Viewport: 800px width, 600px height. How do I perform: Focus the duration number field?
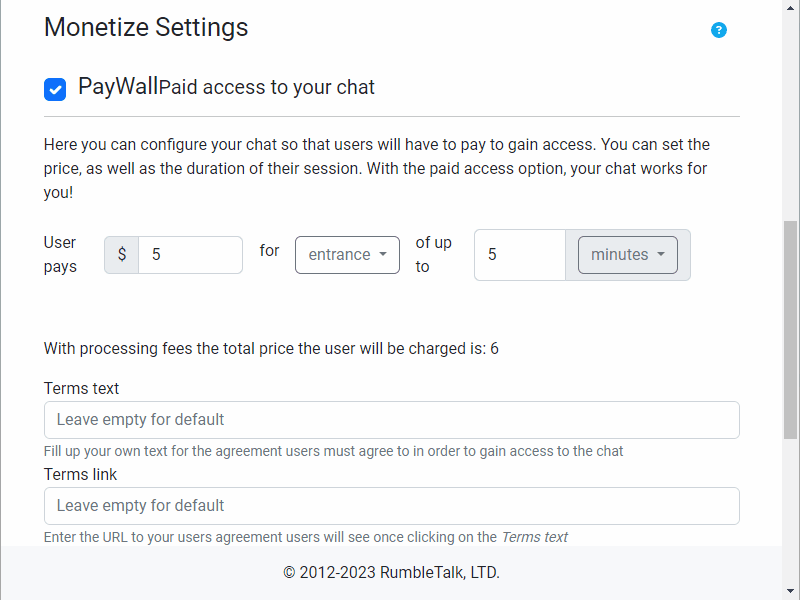coord(520,255)
